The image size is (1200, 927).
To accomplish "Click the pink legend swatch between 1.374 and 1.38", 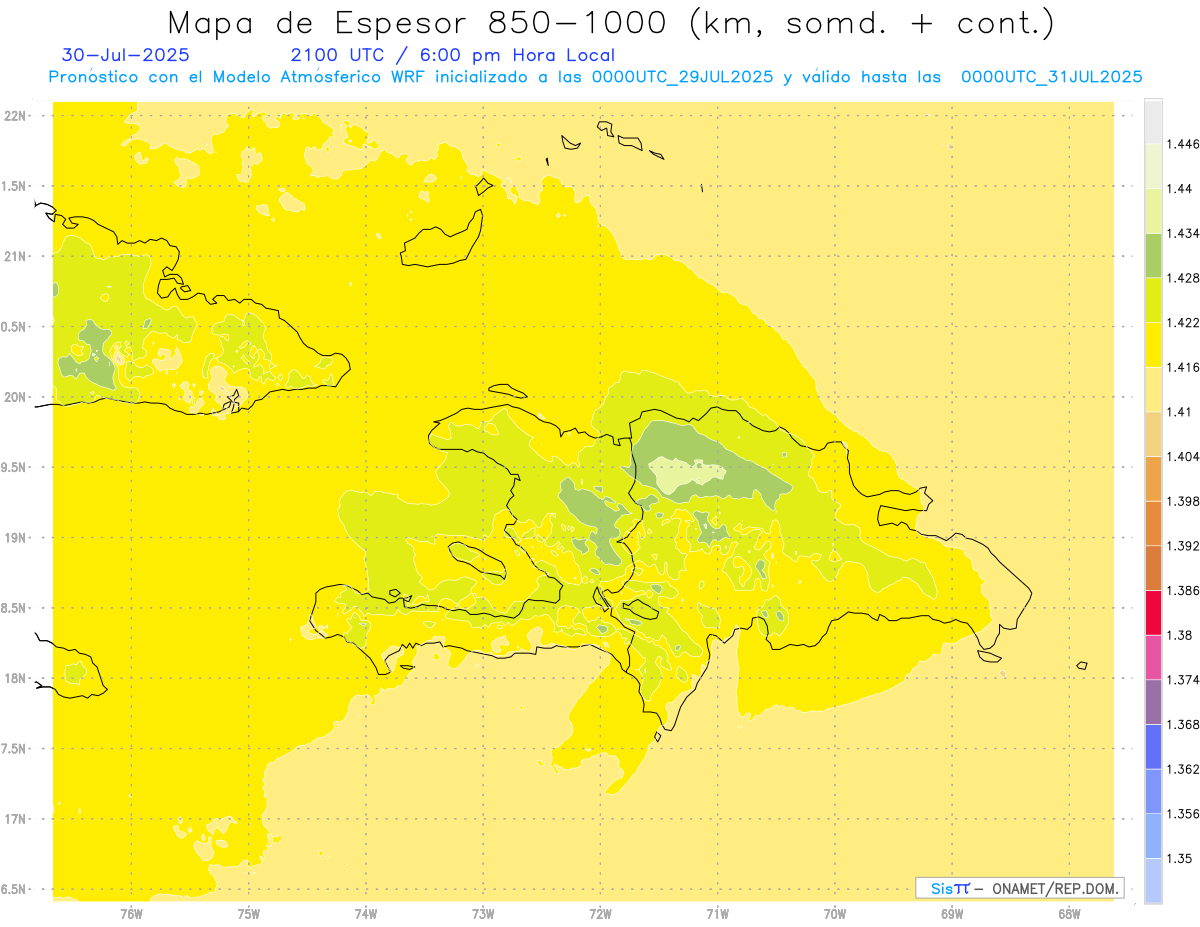I will pos(1153,657).
